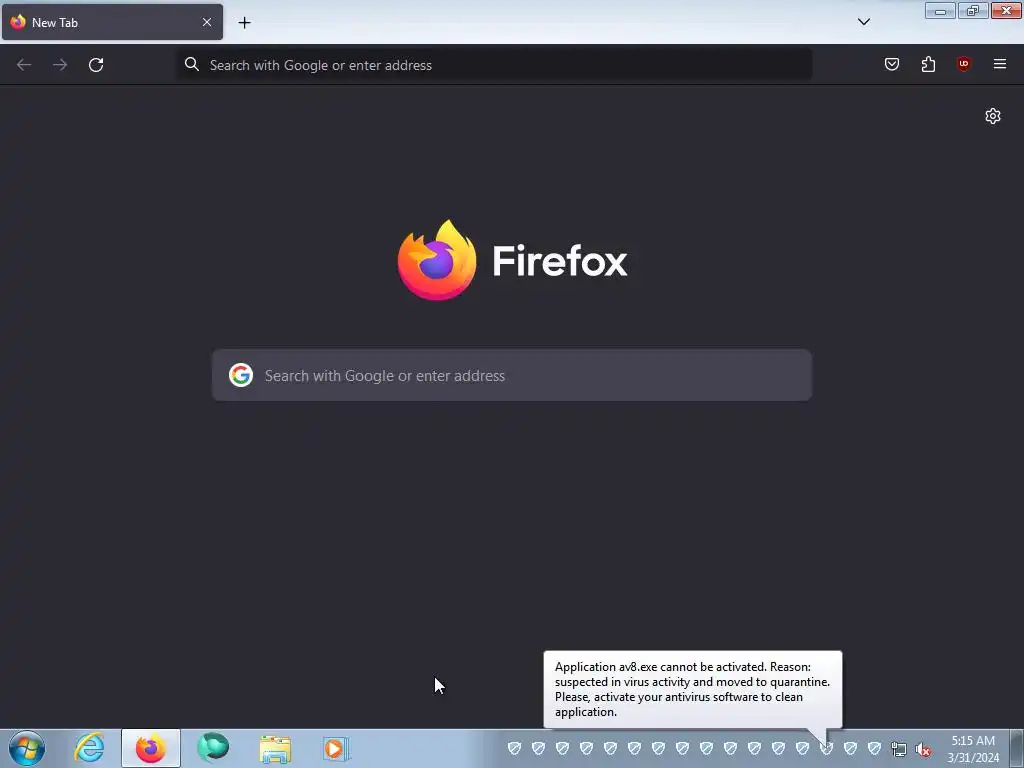
Task: Click the muted volume tray icon
Action: click(x=923, y=749)
